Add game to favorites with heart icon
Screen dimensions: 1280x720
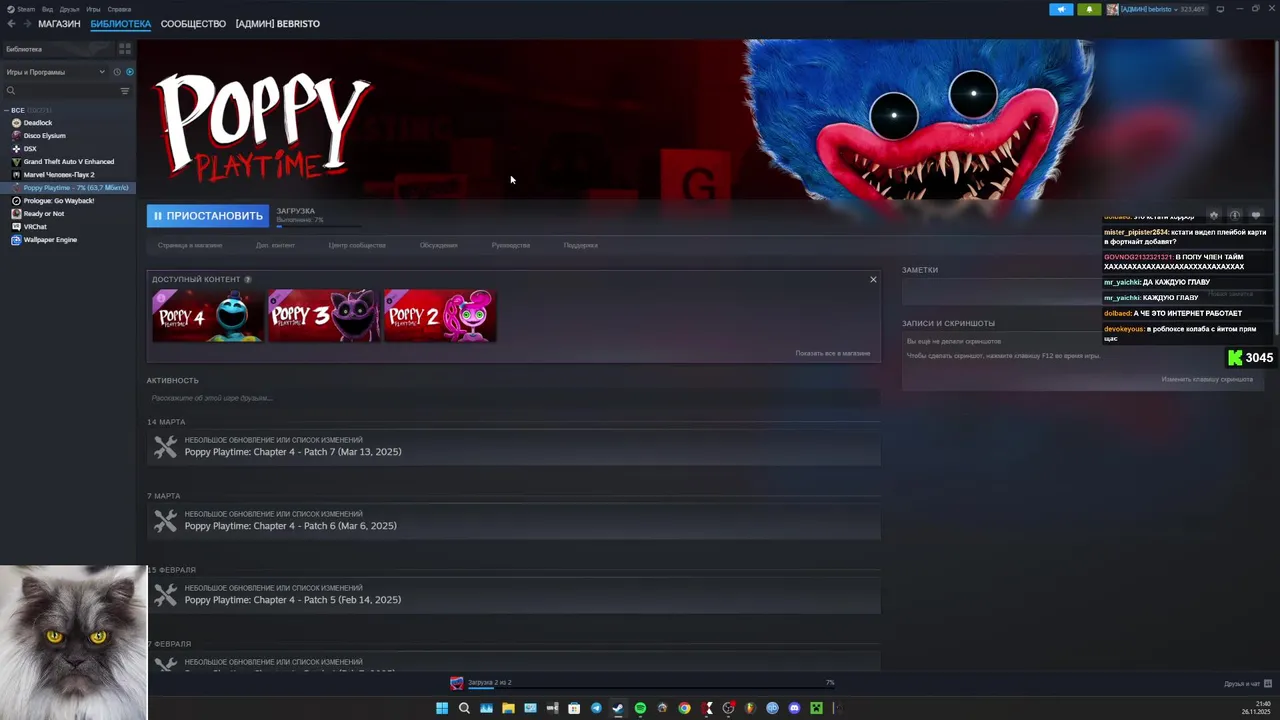[1256, 215]
